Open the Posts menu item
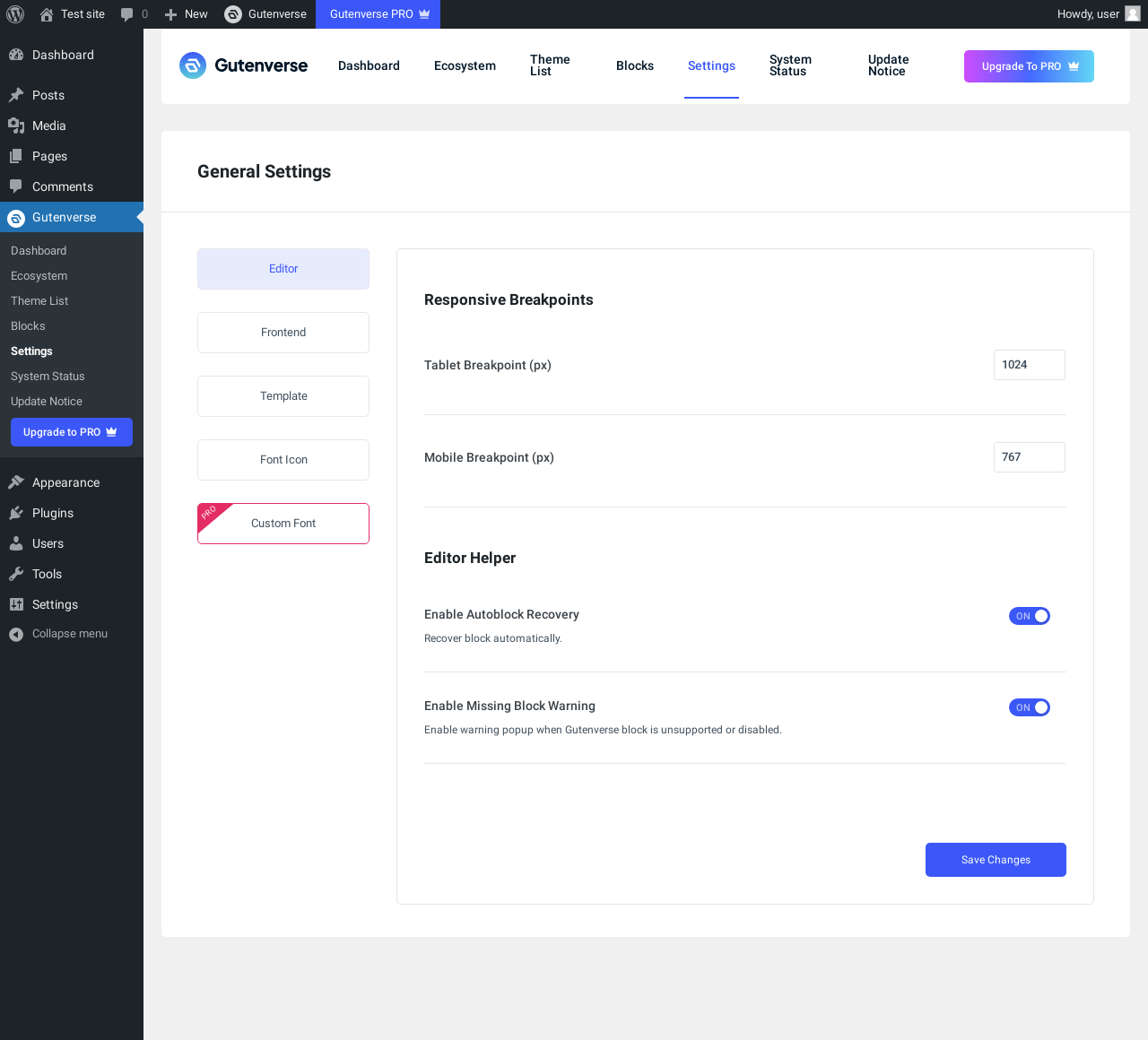This screenshot has width=1148, height=1040. pos(72,95)
